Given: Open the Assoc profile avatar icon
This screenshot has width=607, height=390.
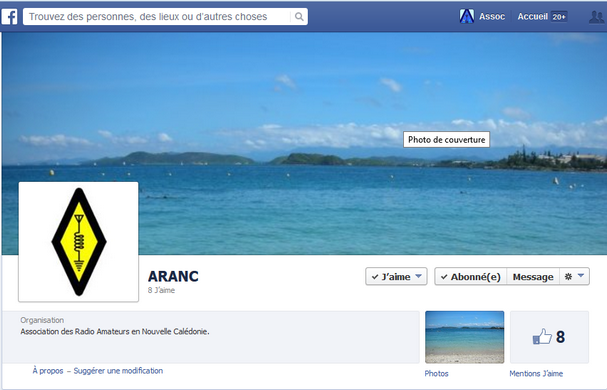Looking at the screenshot, I should pos(466,16).
